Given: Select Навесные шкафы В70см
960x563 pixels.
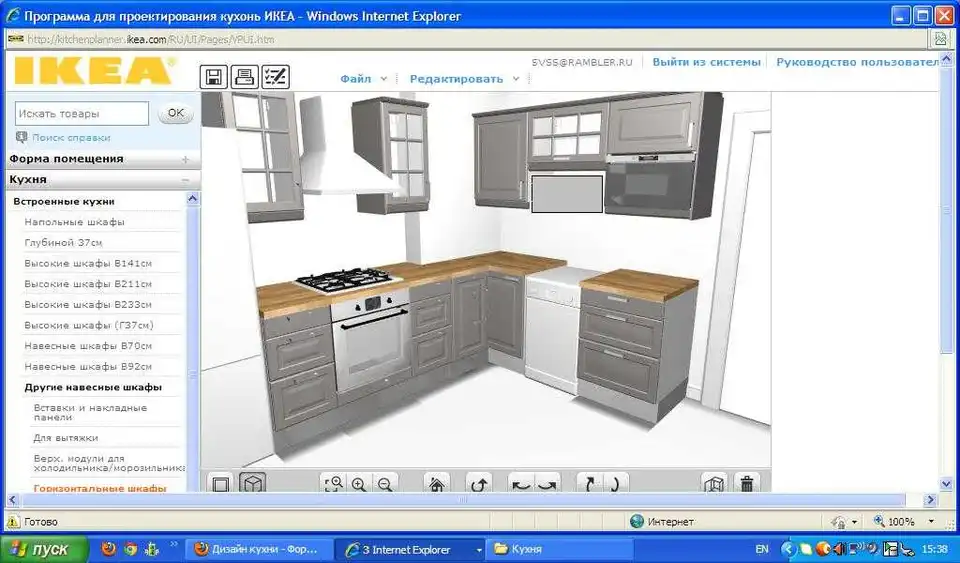Looking at the screenshot, I should (x=88, y=346).
